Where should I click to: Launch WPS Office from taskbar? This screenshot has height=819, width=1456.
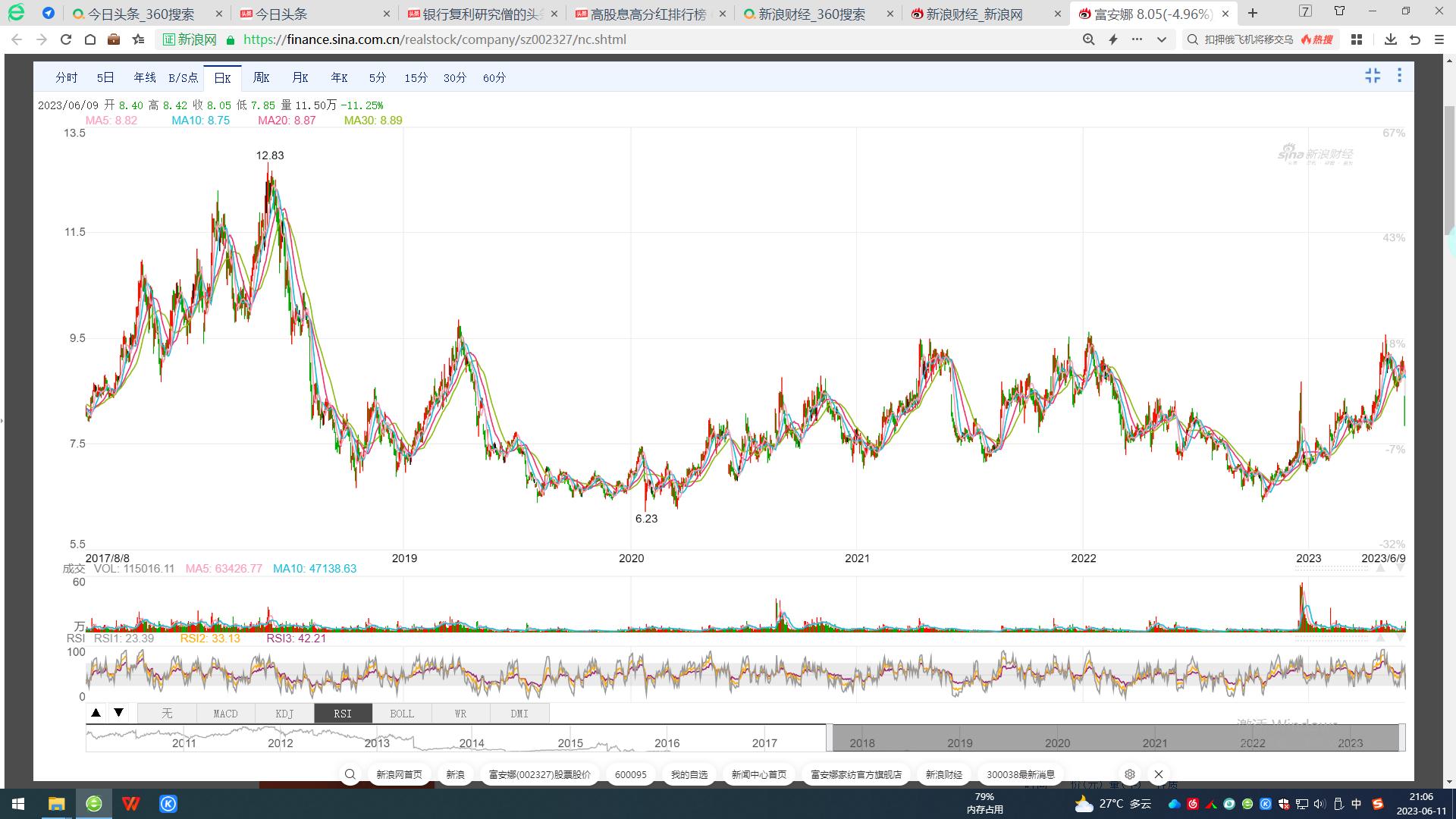(x=130, y=803)
